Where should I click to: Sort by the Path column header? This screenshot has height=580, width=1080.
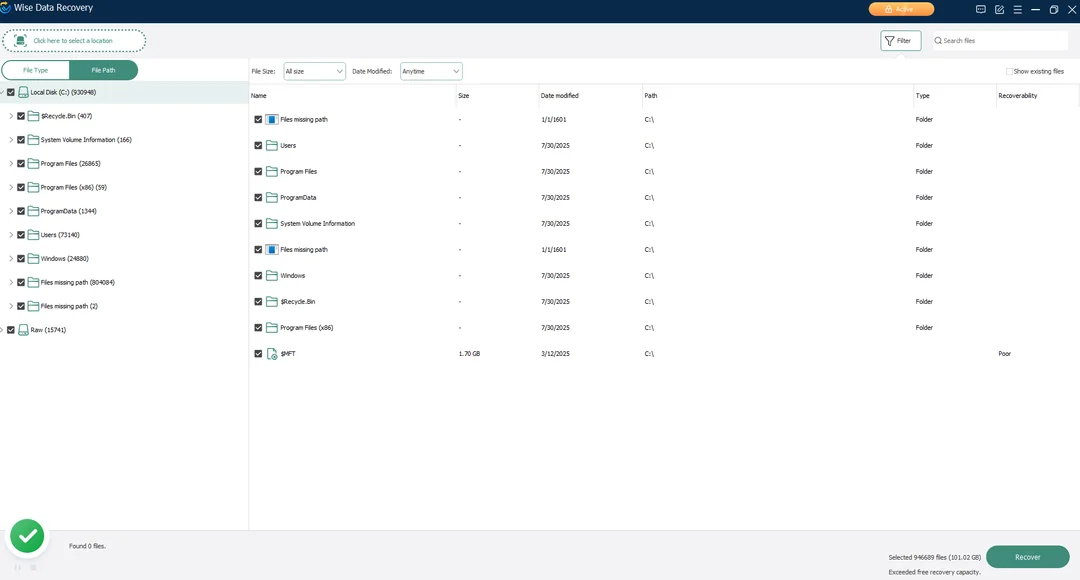tap(777, 96)
